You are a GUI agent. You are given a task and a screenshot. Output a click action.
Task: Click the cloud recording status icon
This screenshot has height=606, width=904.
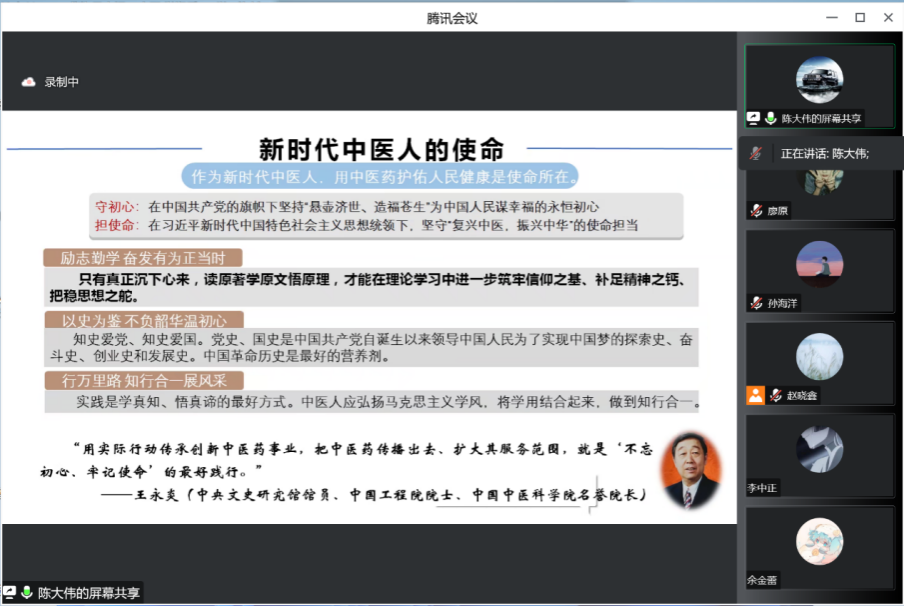click(28, 82)
